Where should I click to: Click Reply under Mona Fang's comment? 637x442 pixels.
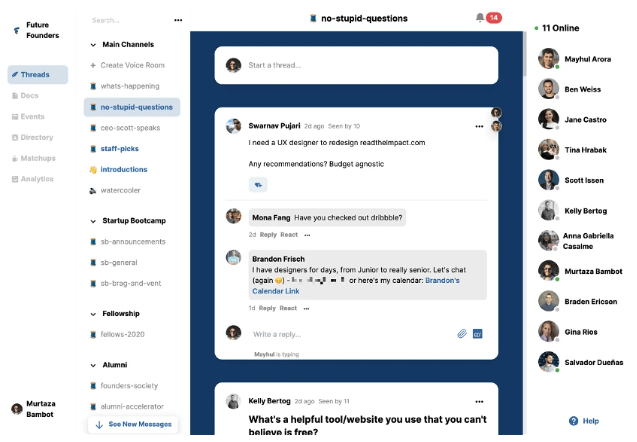[x=268, y=235]
